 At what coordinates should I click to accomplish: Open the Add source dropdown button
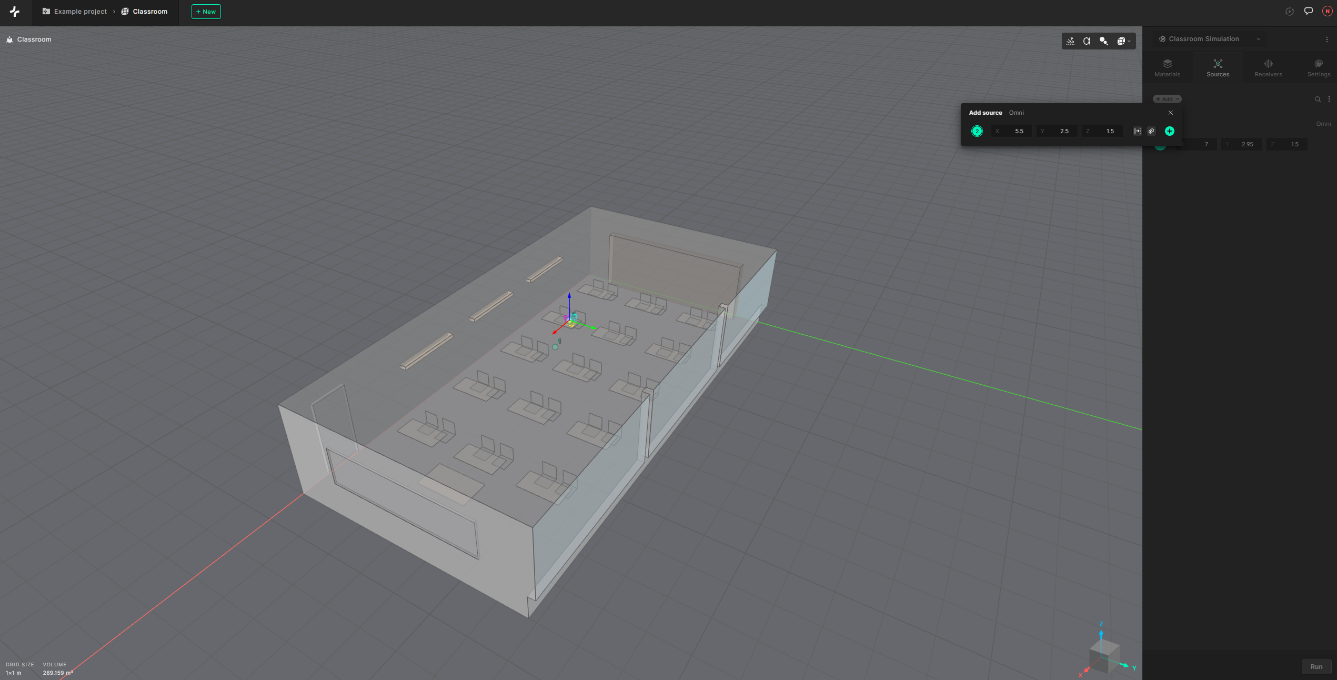pos(1167,99)
